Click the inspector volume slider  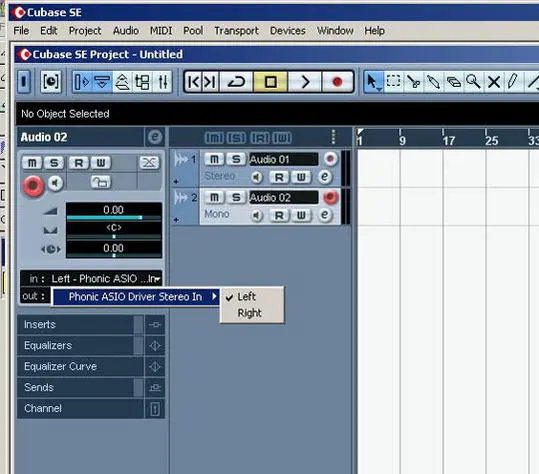114,218
